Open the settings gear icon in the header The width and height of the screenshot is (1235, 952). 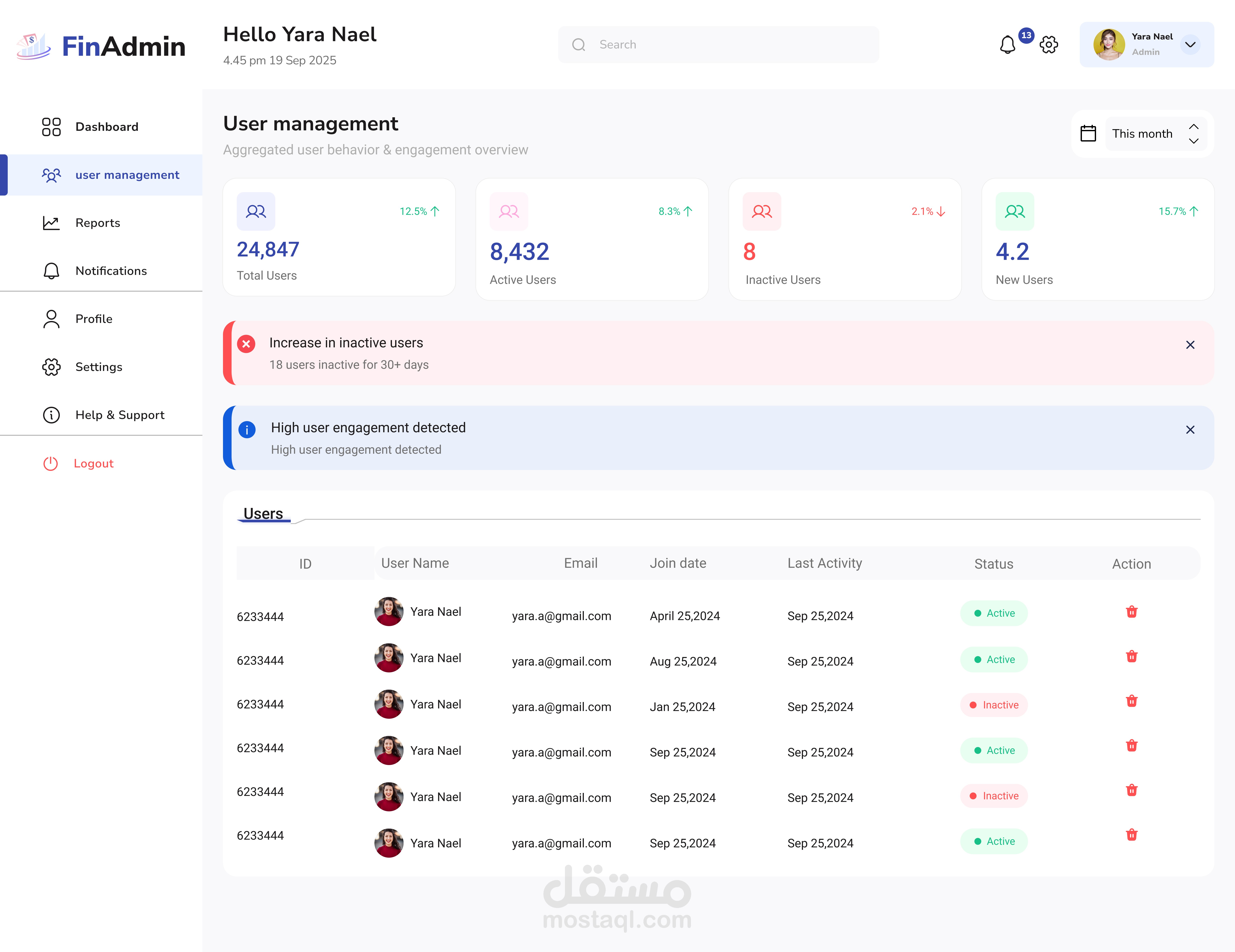(1048, 45)
